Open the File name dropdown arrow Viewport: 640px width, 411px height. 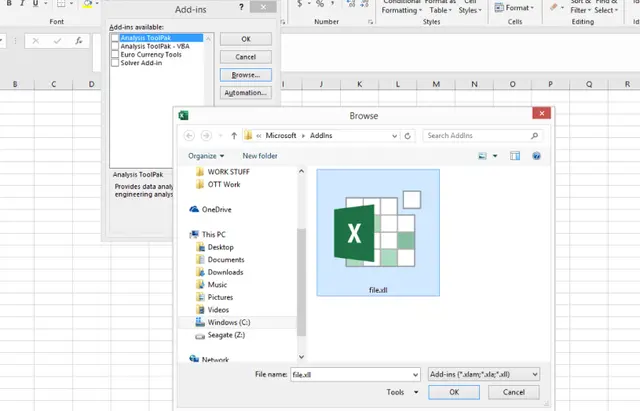click(x=415, y=375)
